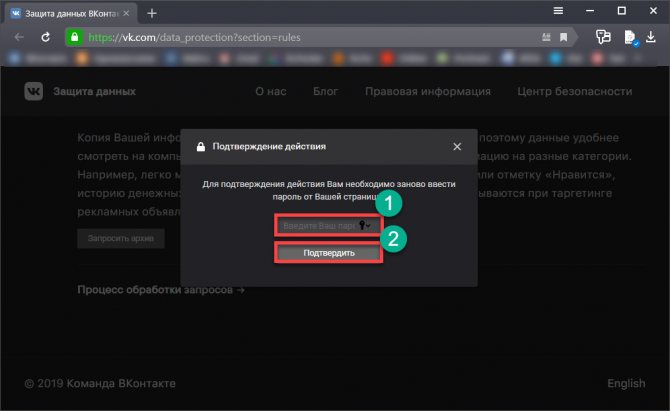Image resolution: width=670 pixels, height=411 pixels.
Task: Open the translator feedback icon in toolbar
Action: click(603, 37)
